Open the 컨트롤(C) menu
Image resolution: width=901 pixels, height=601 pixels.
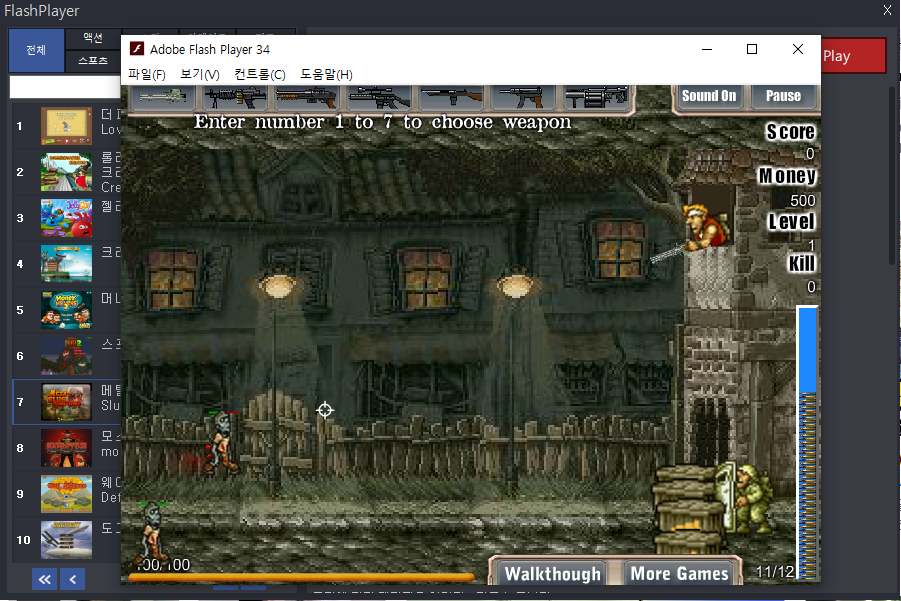pos(260,75)
